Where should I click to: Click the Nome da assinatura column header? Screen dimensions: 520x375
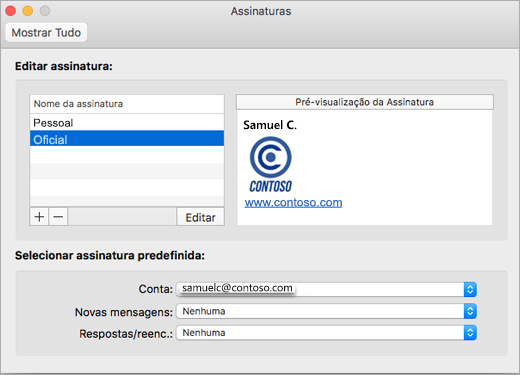[127, 104]
